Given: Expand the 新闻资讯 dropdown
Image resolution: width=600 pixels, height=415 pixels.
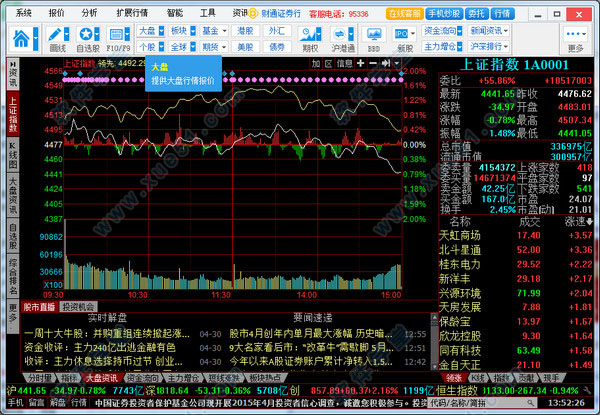Looking at the screenshot, I should pyautogui.click(x=506, y=31).
